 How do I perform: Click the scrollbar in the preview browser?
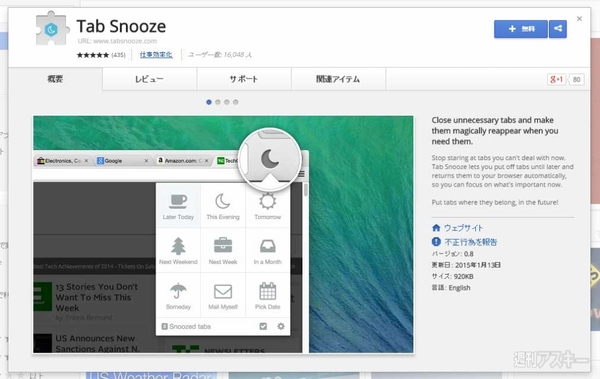(305, 190)
